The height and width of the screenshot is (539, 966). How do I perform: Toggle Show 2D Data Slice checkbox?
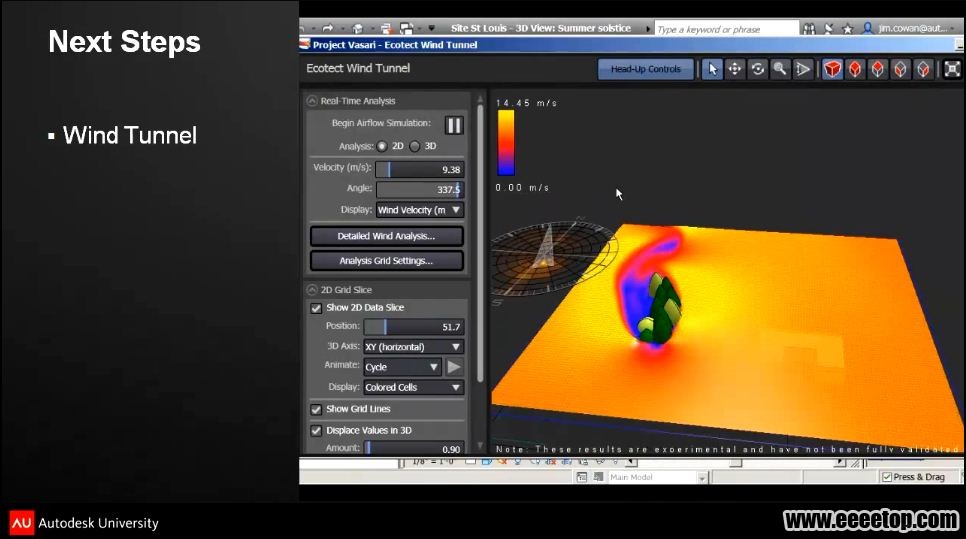tap(316, 308)
